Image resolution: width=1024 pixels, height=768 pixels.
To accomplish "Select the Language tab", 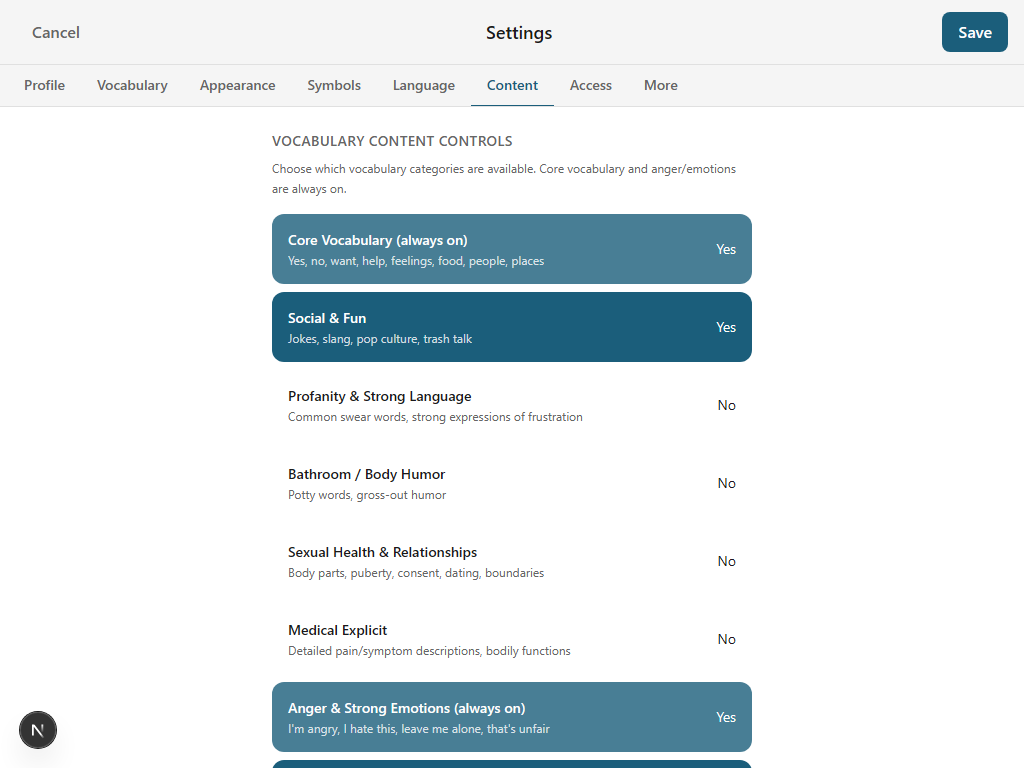I will (x=423, y=85).
